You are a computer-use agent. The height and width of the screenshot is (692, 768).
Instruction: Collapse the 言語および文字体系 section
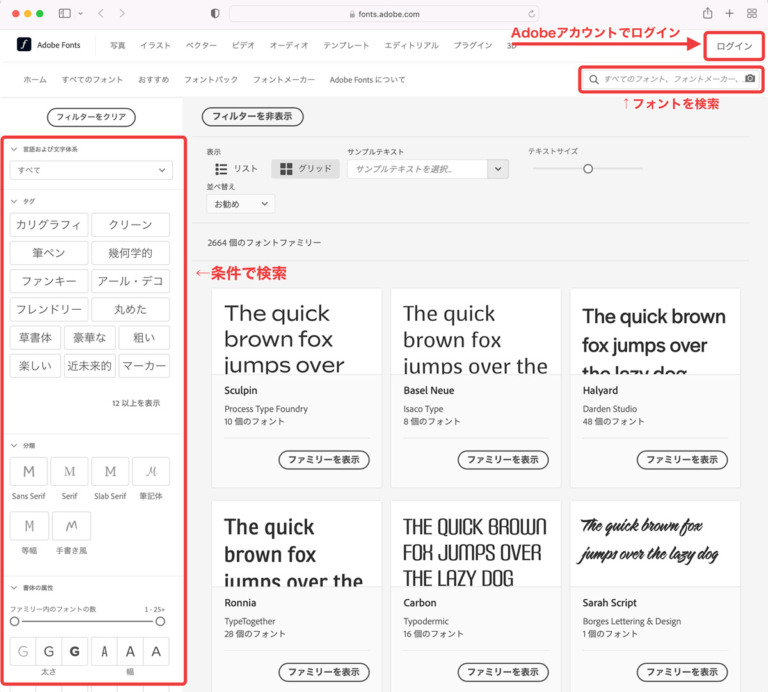(x=14, y=149)
